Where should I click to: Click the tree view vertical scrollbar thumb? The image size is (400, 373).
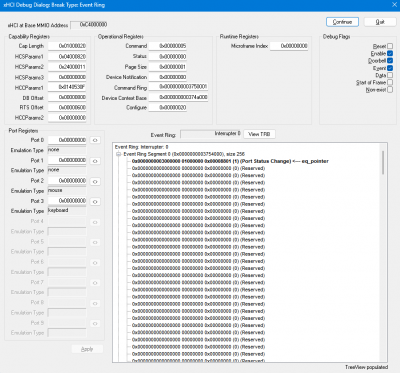pyautogui.click(x=384, y=162)
